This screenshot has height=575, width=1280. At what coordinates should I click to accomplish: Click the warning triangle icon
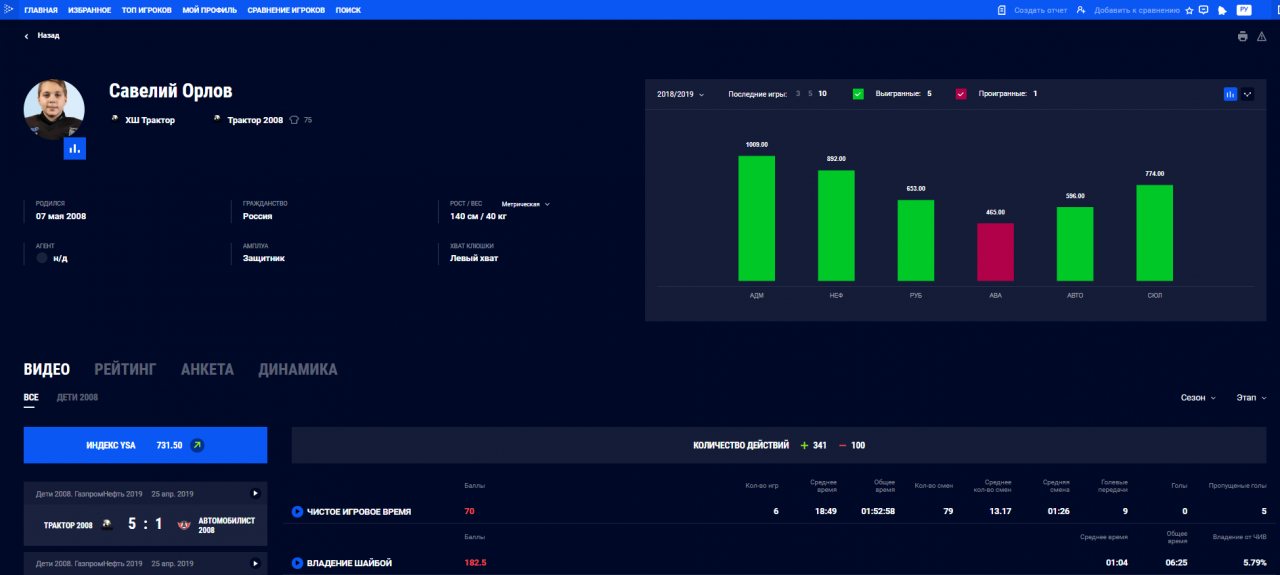(1261, 36)
